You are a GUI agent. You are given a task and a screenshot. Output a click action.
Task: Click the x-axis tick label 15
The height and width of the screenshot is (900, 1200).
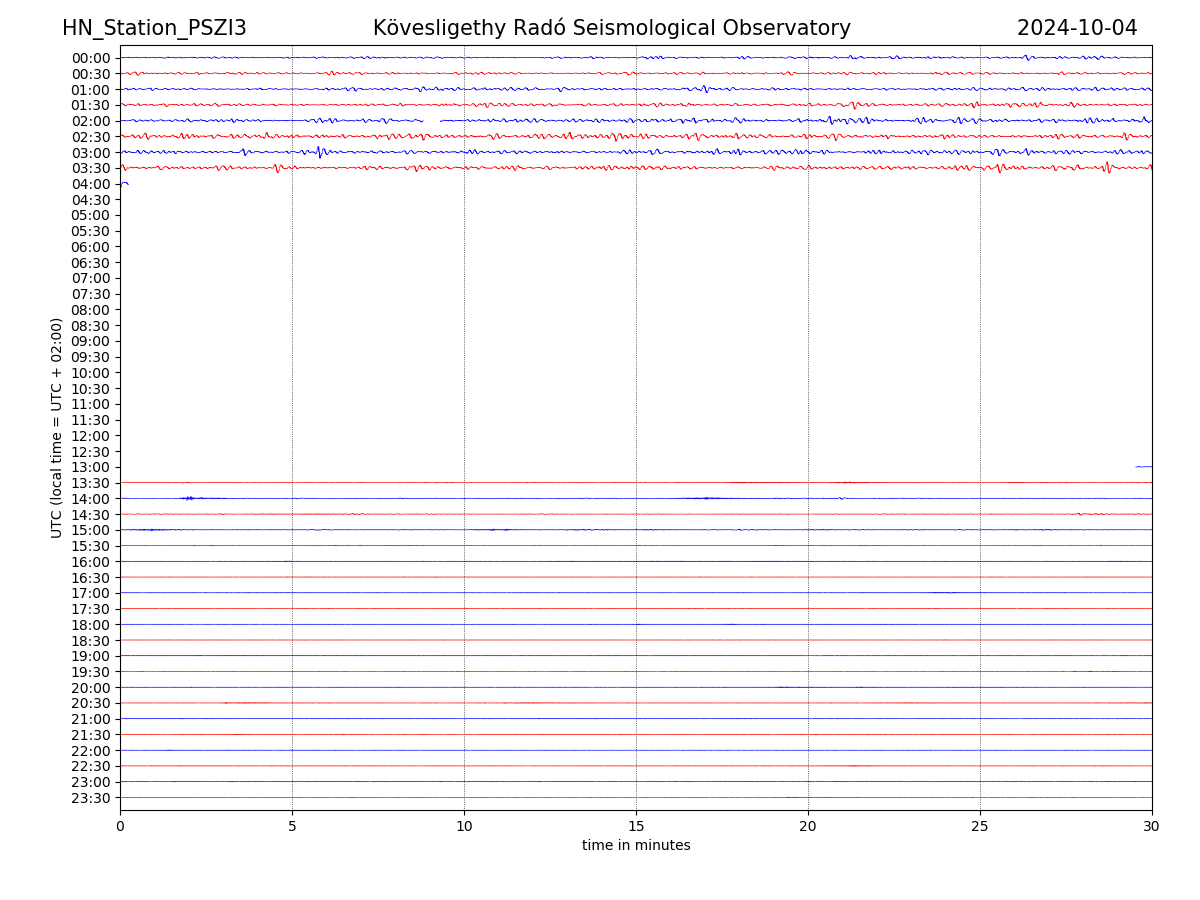point(636,827)
